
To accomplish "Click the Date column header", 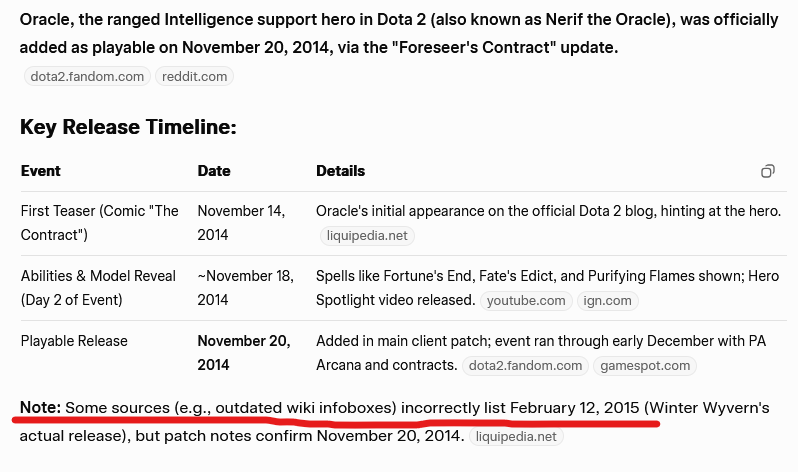I will click(214, 171).
